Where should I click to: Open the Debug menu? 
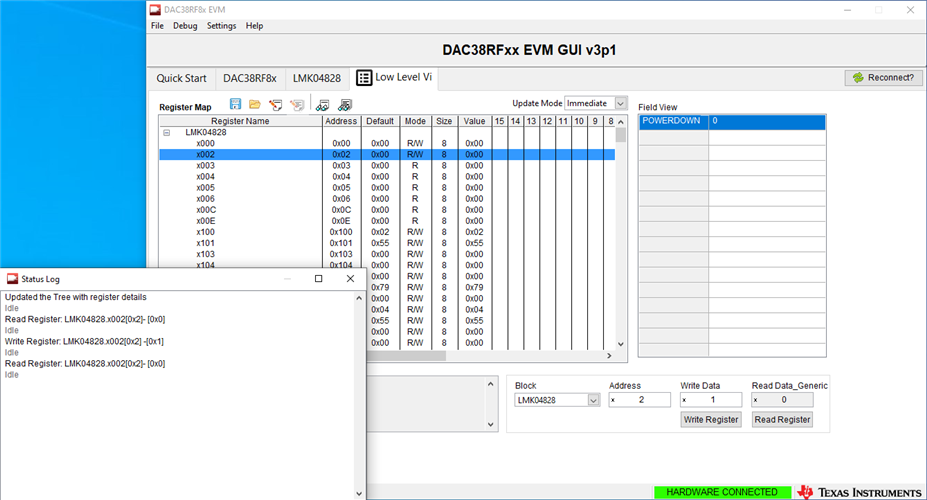pyautogui.click(x=185, y=26)
